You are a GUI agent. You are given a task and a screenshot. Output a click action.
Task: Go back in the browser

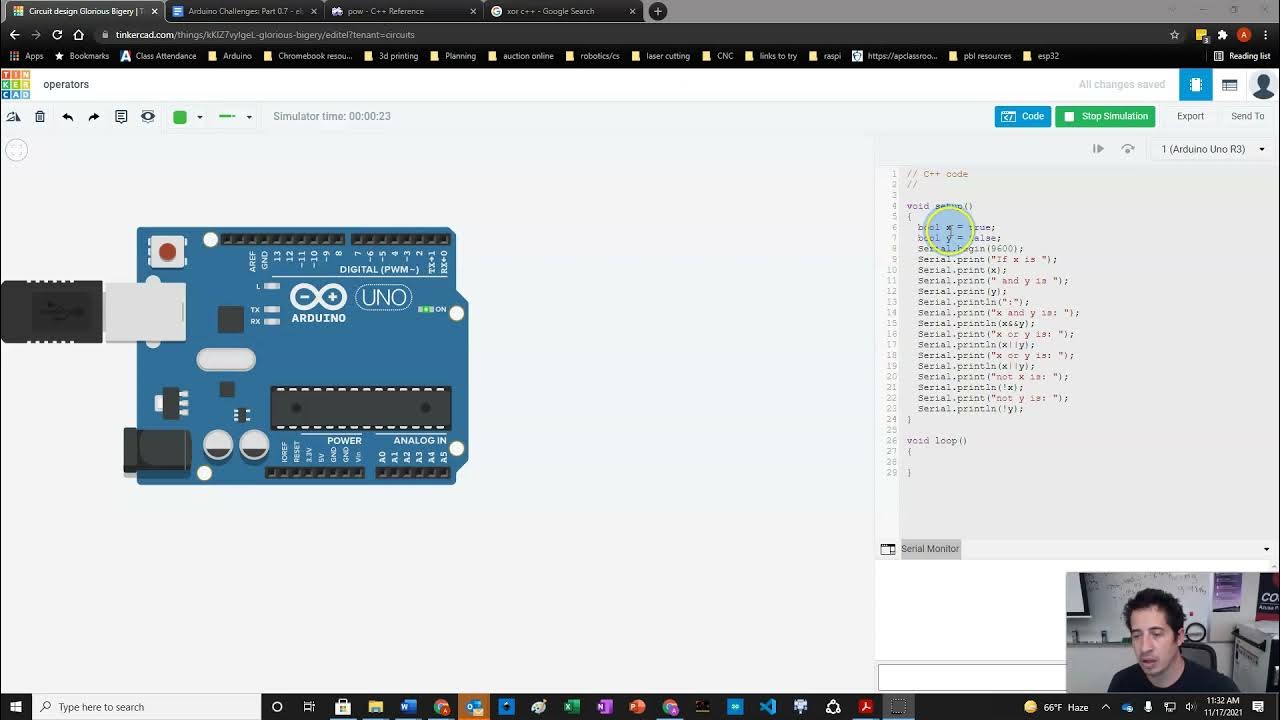pyautogui.click(x=14, y=34)
